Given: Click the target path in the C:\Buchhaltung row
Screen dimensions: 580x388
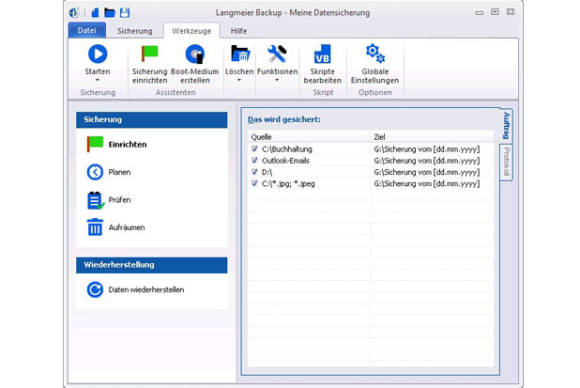Looking at the screenshot, I should (x=427, y=149).
